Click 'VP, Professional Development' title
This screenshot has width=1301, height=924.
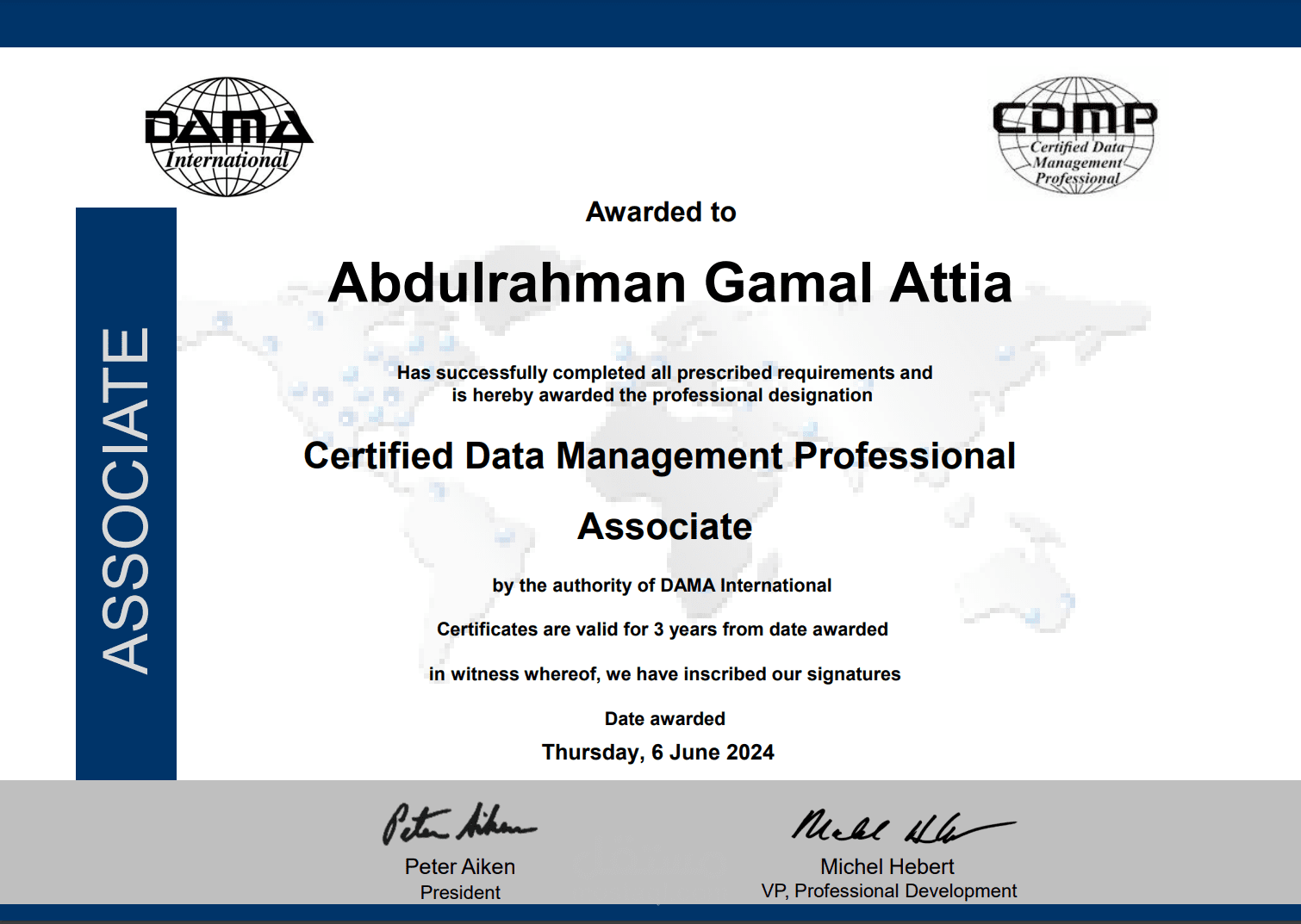coord(889,891)
